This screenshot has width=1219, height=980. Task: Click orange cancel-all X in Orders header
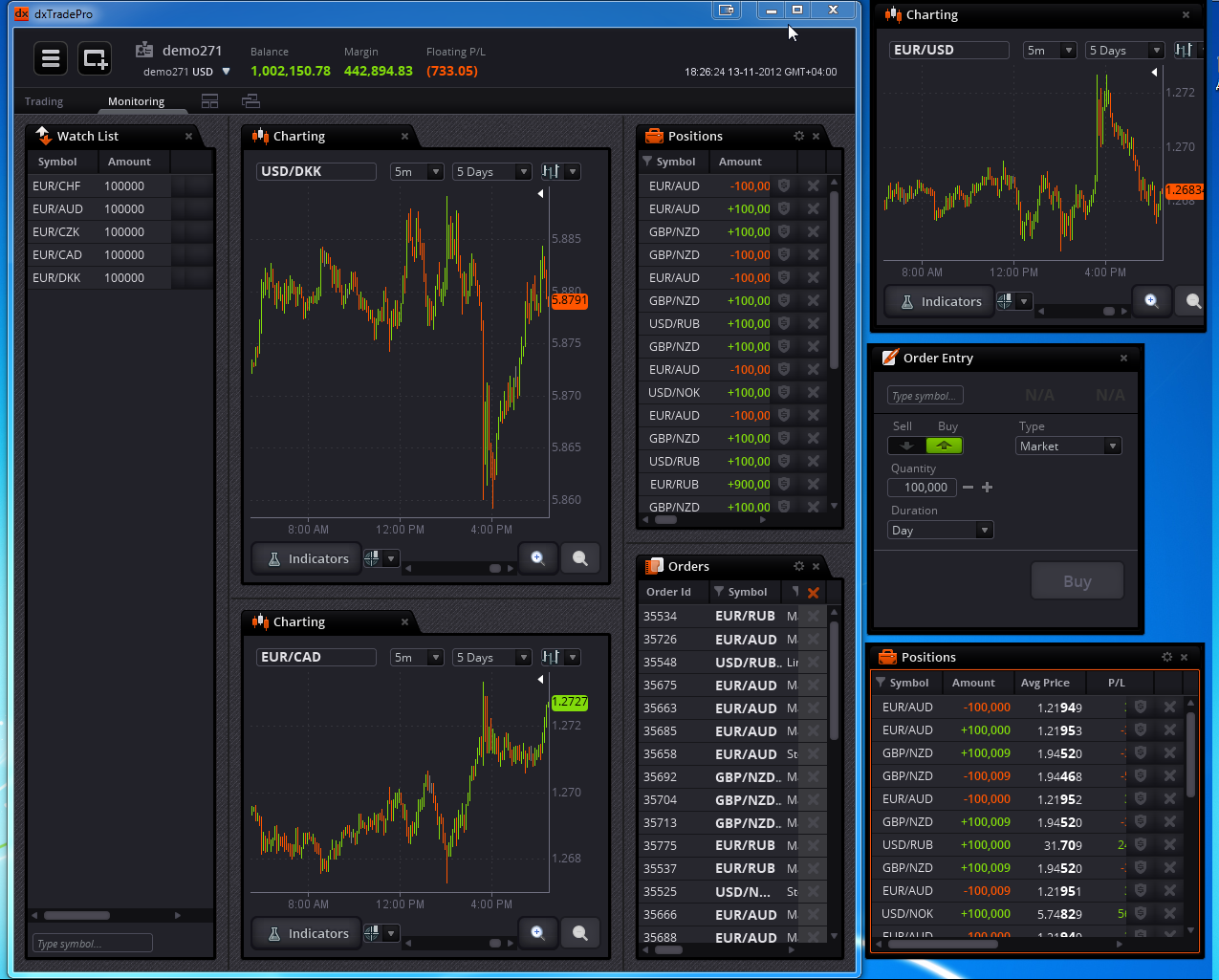tap(813, 593)
